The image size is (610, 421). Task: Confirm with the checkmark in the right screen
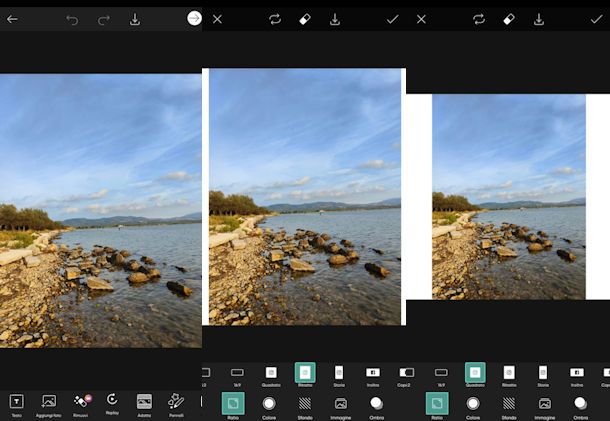tap(596, 19)
